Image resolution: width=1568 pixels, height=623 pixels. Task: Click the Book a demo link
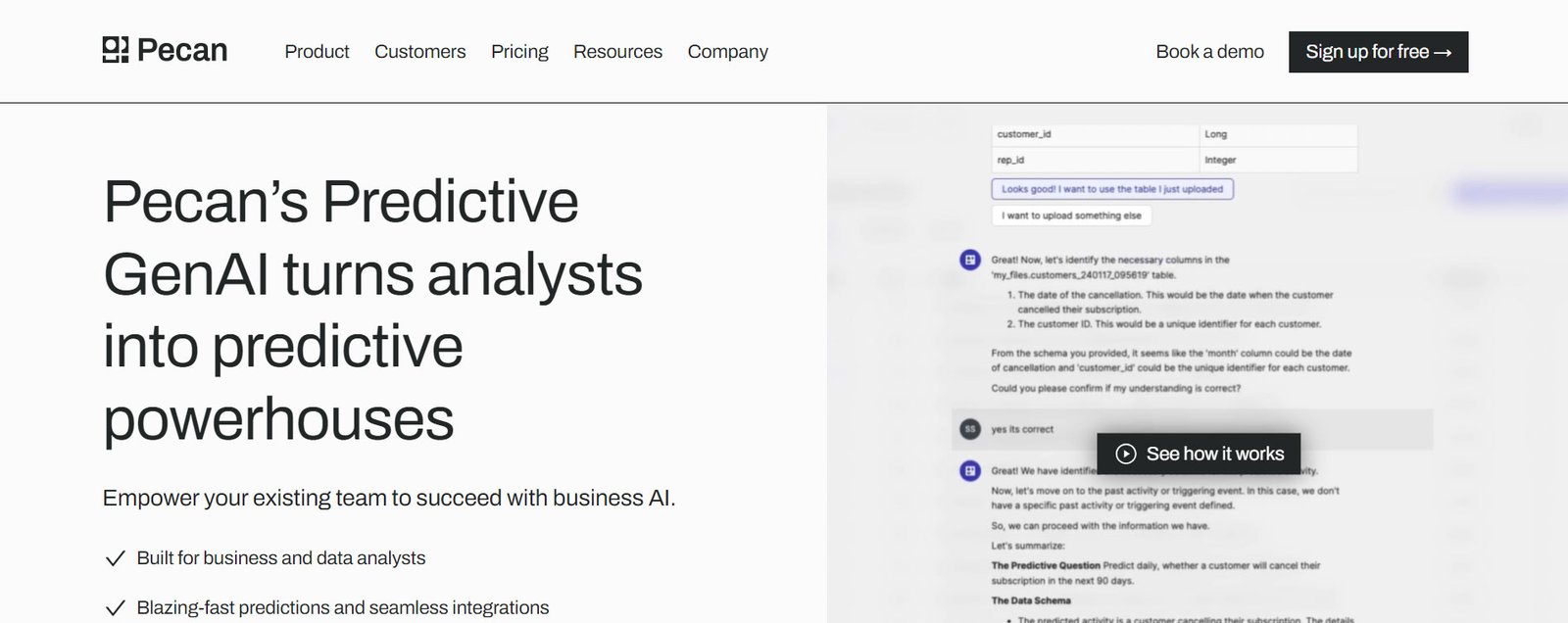click(1209, 51)
